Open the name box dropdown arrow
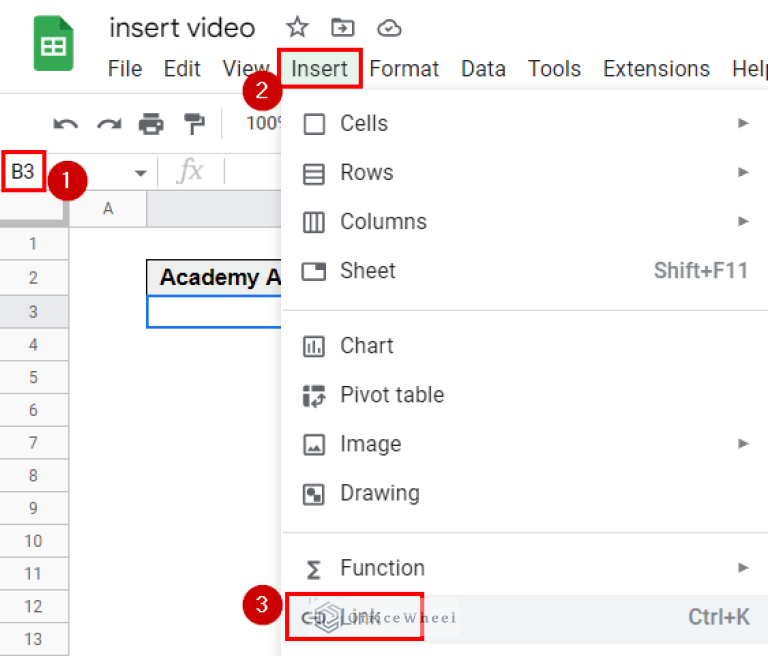The height and width of the screenshot is (656, 768). 141,173
